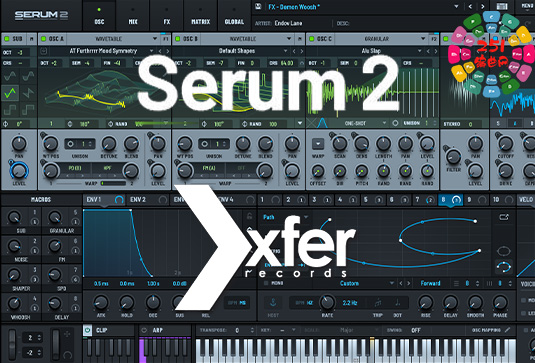Load next OSC A wavetable

click(x=168, y=51)
